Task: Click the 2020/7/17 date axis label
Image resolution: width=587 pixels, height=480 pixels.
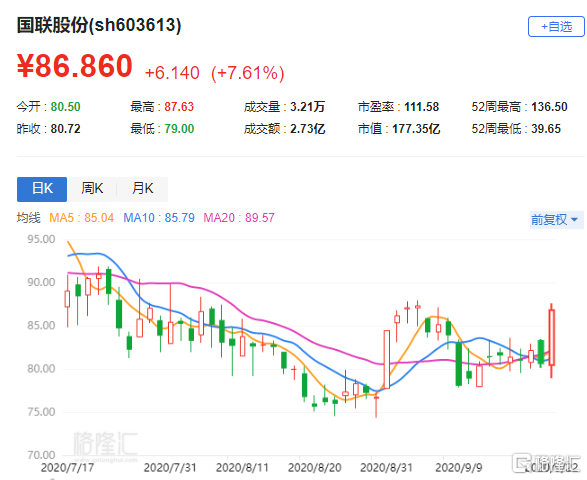Action: tap(67, 468)
